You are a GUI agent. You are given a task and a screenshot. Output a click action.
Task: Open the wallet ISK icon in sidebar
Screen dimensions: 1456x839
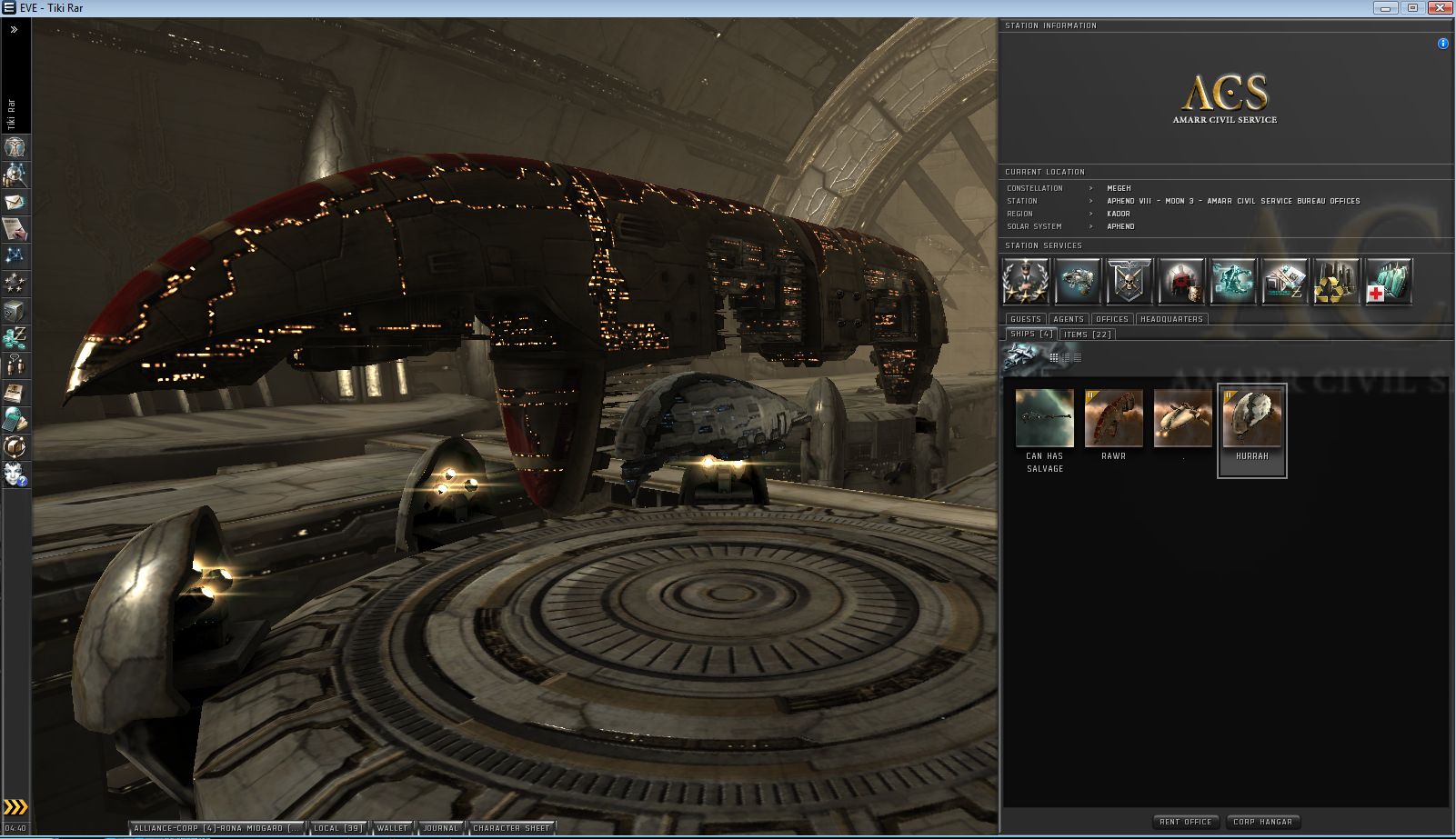click(15, 337)
